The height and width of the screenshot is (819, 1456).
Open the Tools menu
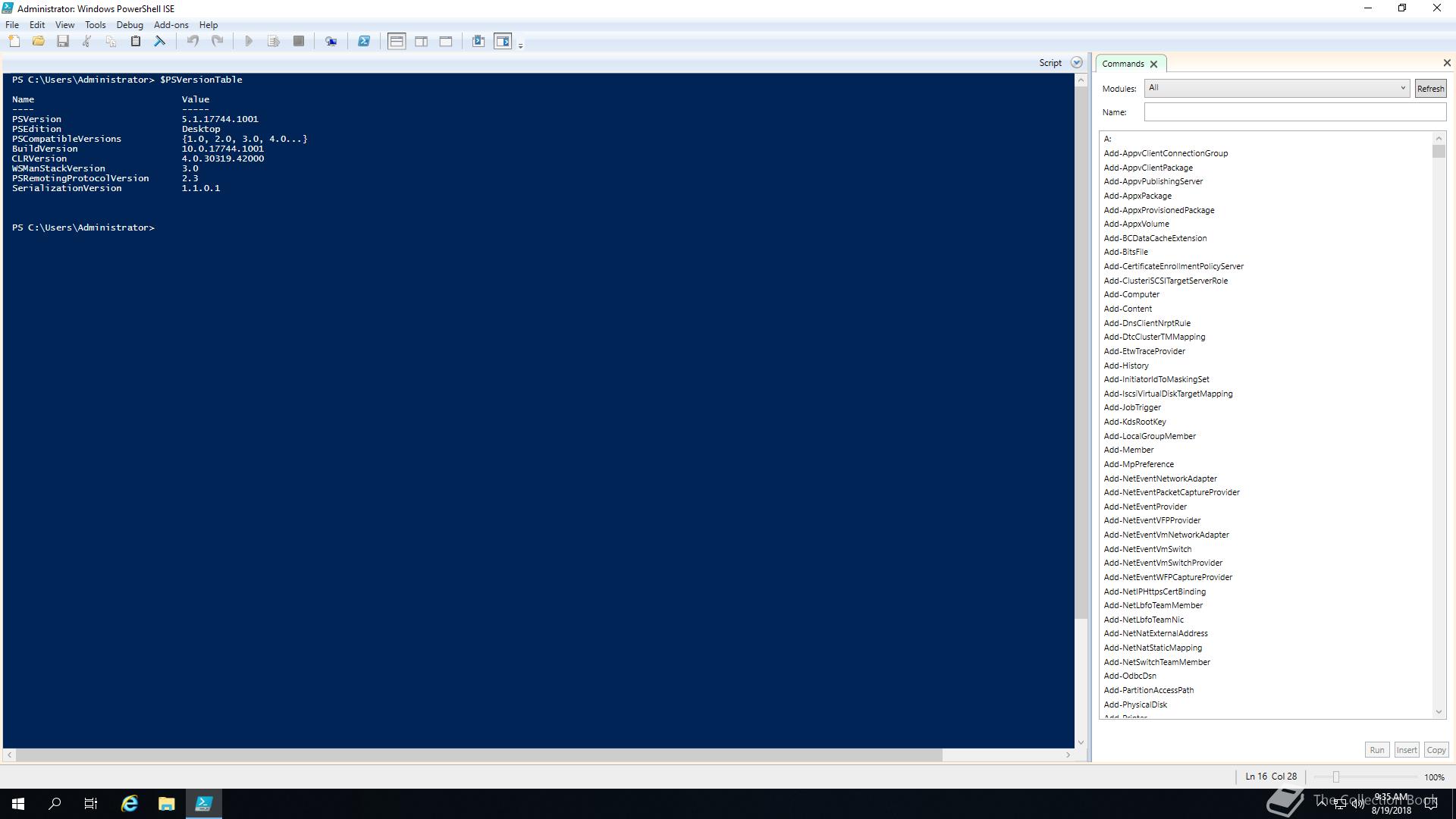click(96, 25)
